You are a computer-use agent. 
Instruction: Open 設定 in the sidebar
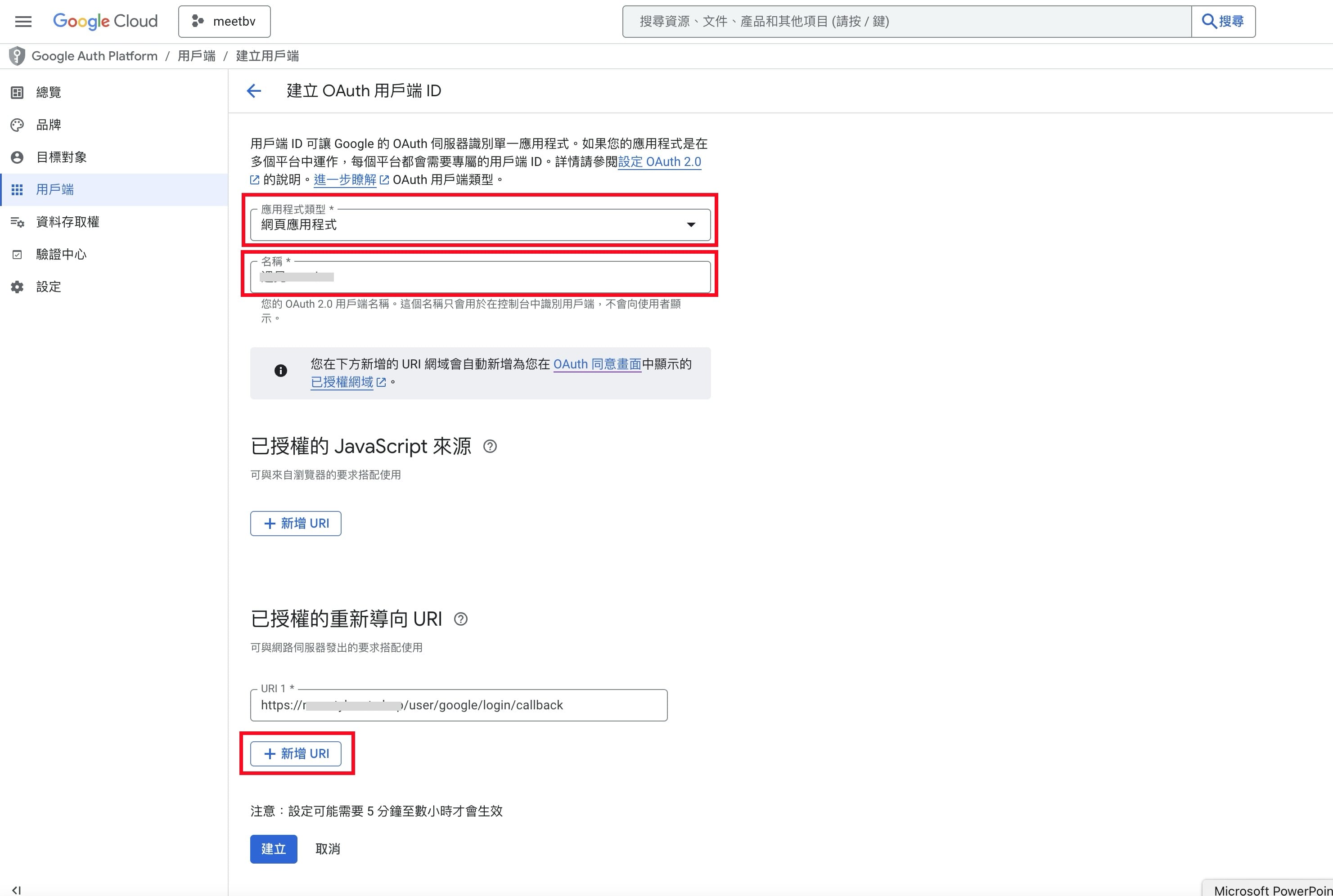click(x=114, y=287)
